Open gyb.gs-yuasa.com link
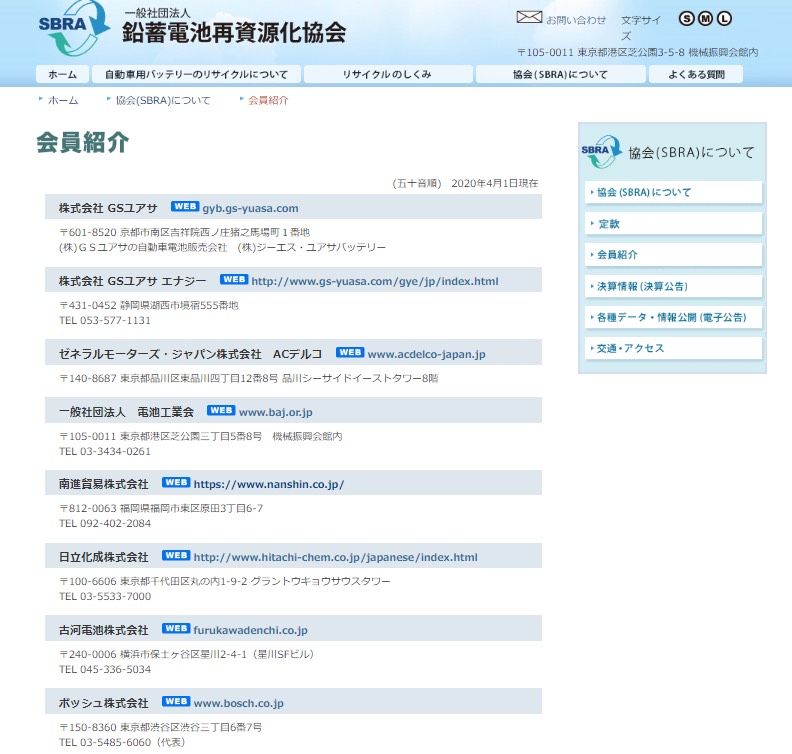The image size is (792, 754). tap(251, 208)
